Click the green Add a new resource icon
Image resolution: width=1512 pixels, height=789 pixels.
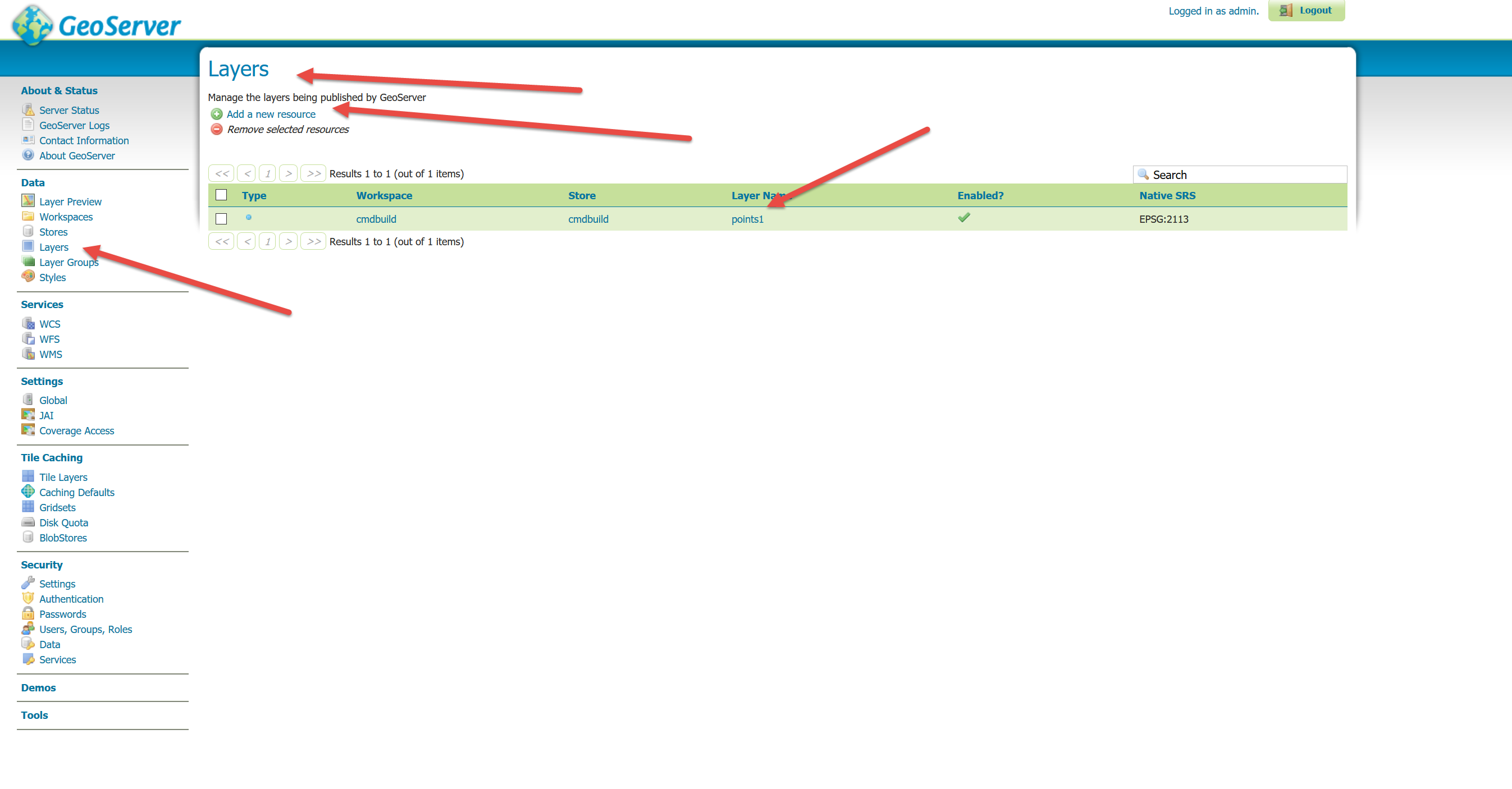tap(217, 114)
